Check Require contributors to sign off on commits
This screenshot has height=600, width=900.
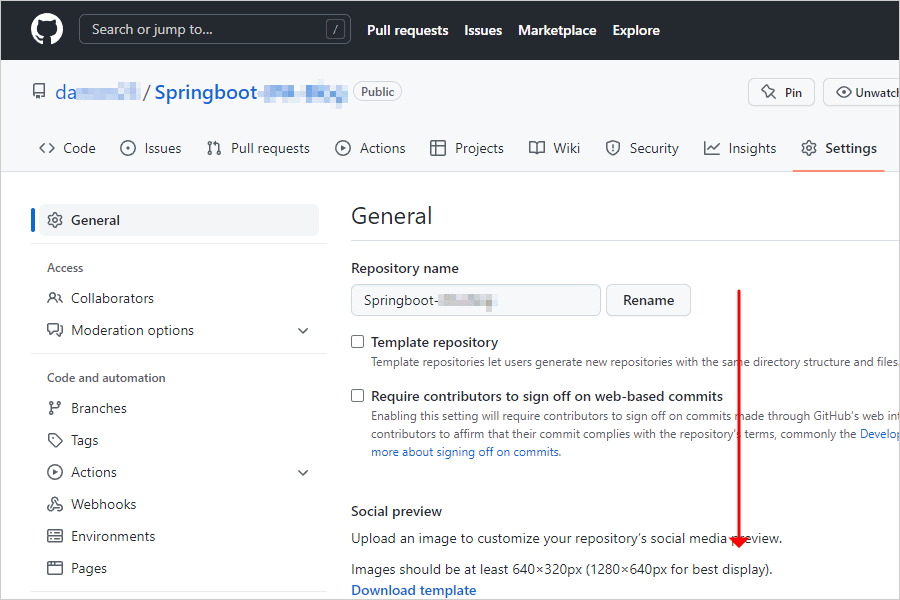point(357,395)
